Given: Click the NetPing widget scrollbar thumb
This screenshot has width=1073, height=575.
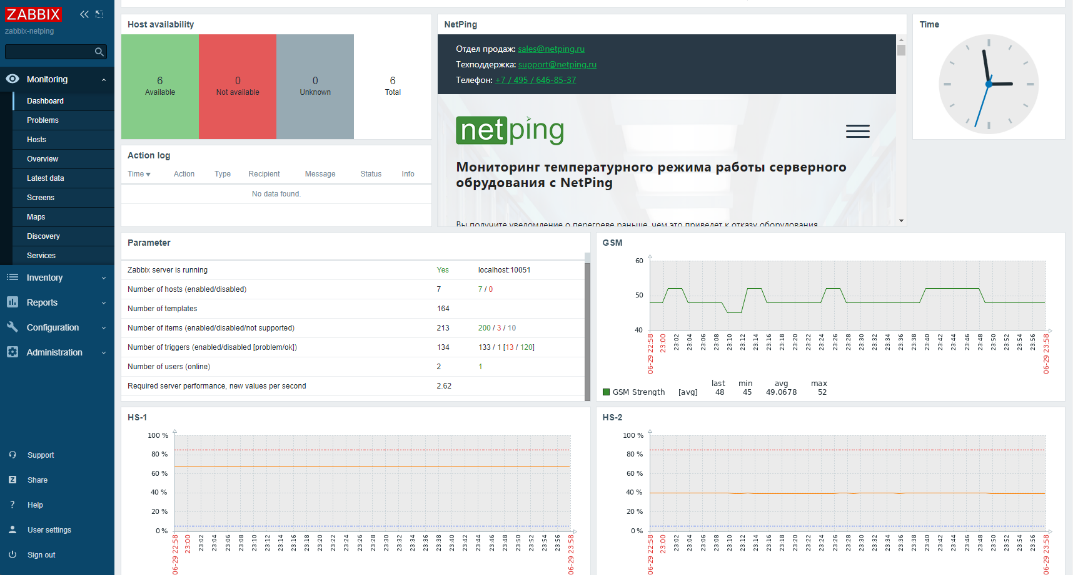Looking at the screenshot, I should click(x=901, y=50).
